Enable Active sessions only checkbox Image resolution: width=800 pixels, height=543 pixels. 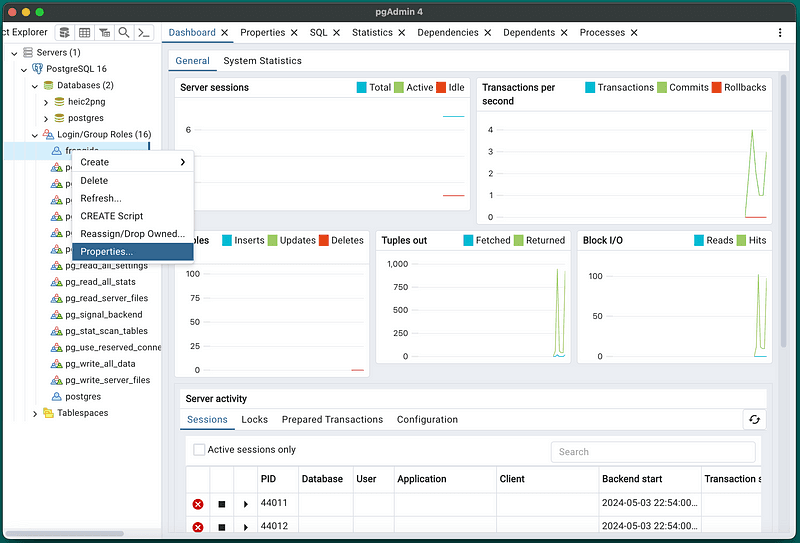[199, 450]
